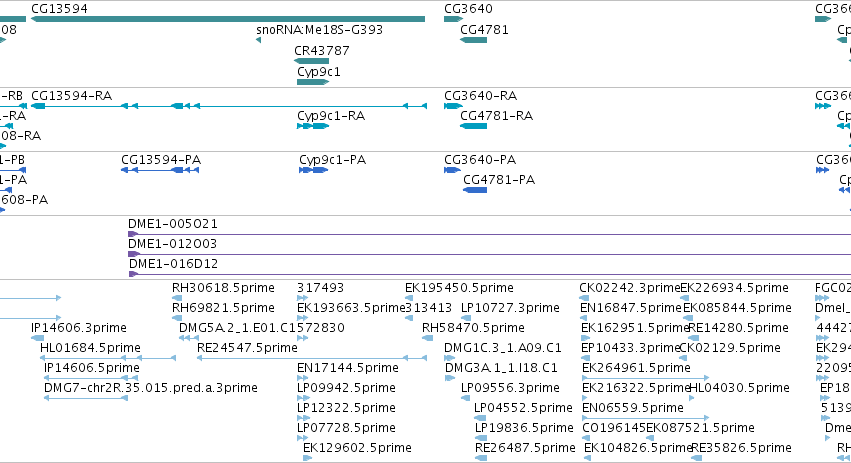Select the CG4781-PA coding bar
Viewport: 851px width, 463px height.
[x=475, y=190]
